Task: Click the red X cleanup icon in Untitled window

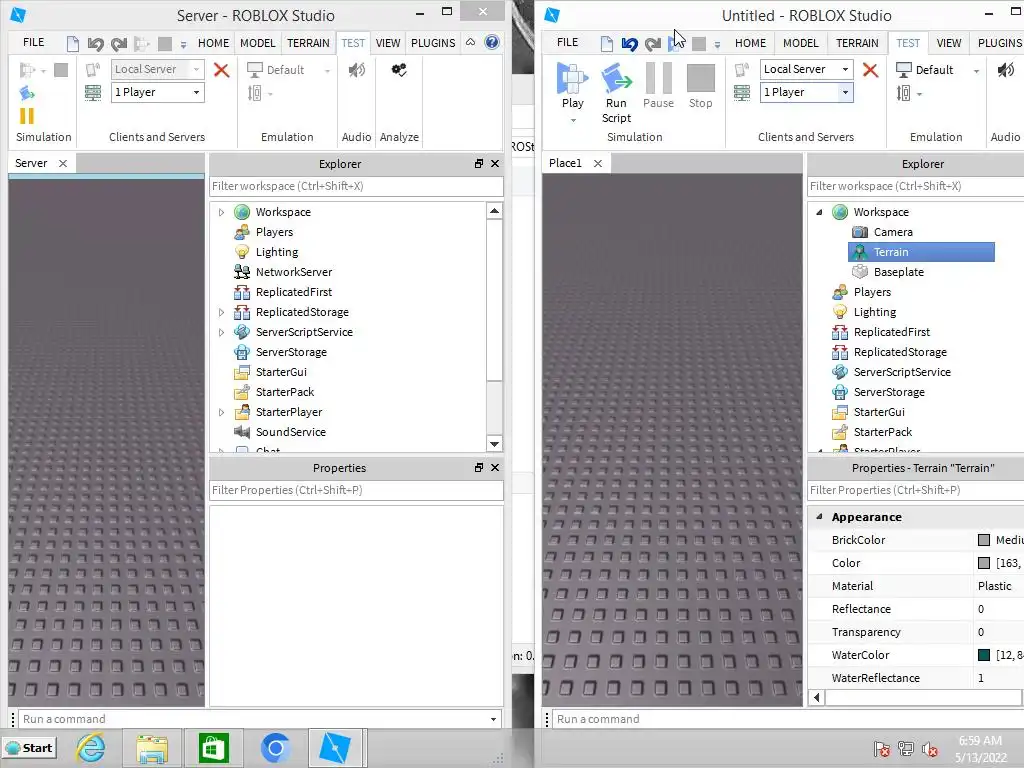Action: coord(870,70)
